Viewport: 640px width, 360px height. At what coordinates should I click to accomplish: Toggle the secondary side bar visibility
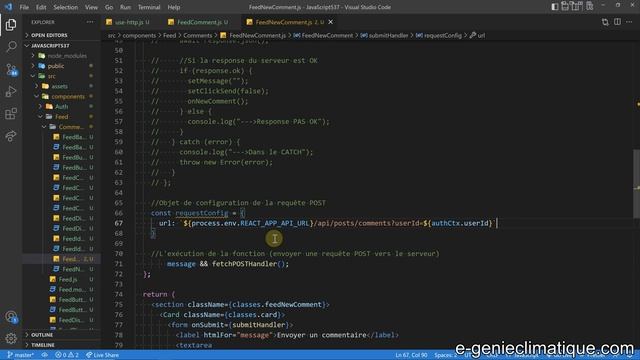point(577,6)
